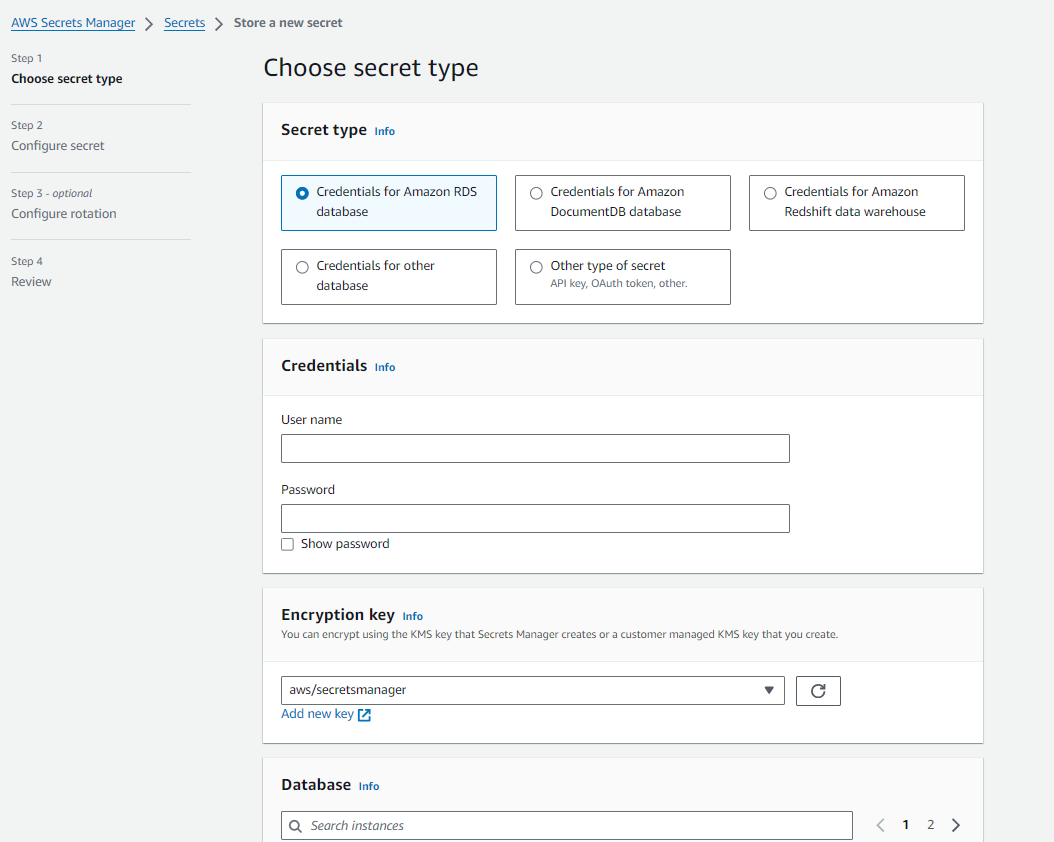Open AWS Secrets Manager breadcrumb link
Image resolution: width=1054 pixels, height=842 pixels.
tap(73, 23)
